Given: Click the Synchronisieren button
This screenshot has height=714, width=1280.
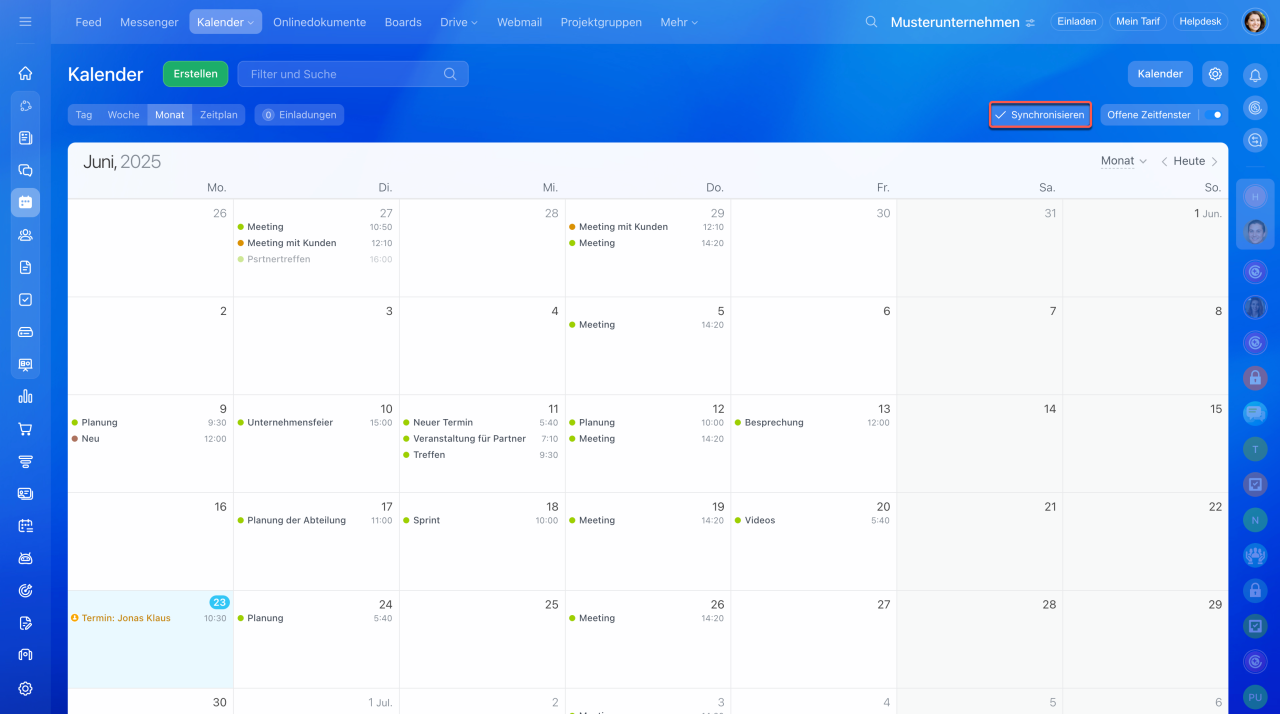Looking at the screenshot, I should (1039, 115).
